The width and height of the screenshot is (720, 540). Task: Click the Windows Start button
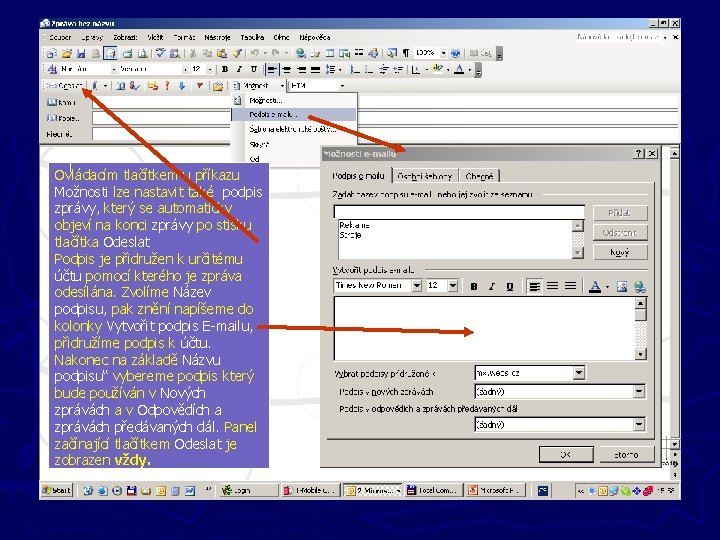click(56, 490)
